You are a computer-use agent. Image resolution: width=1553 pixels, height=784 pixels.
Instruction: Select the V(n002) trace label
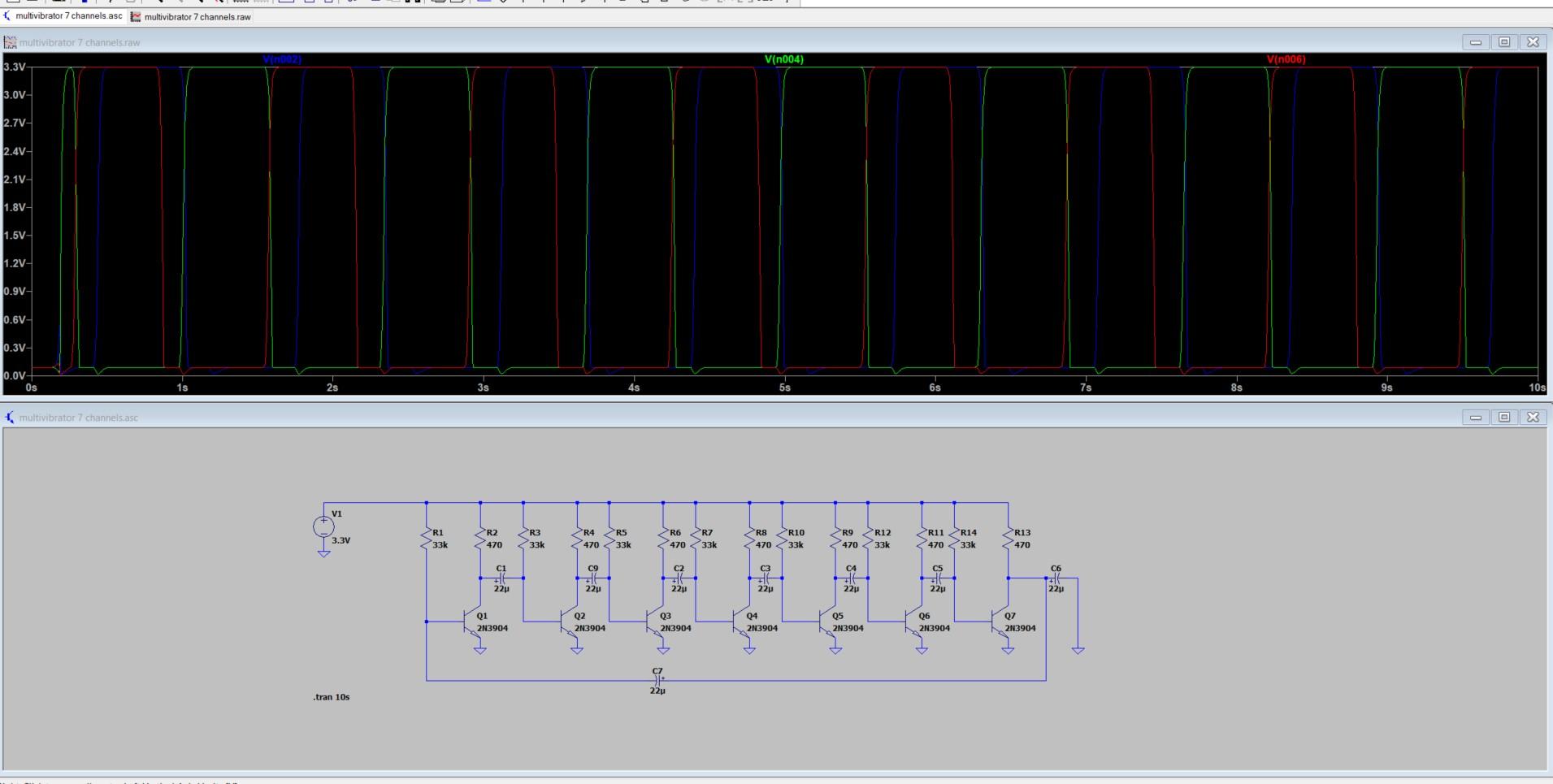tap(282, 59)
